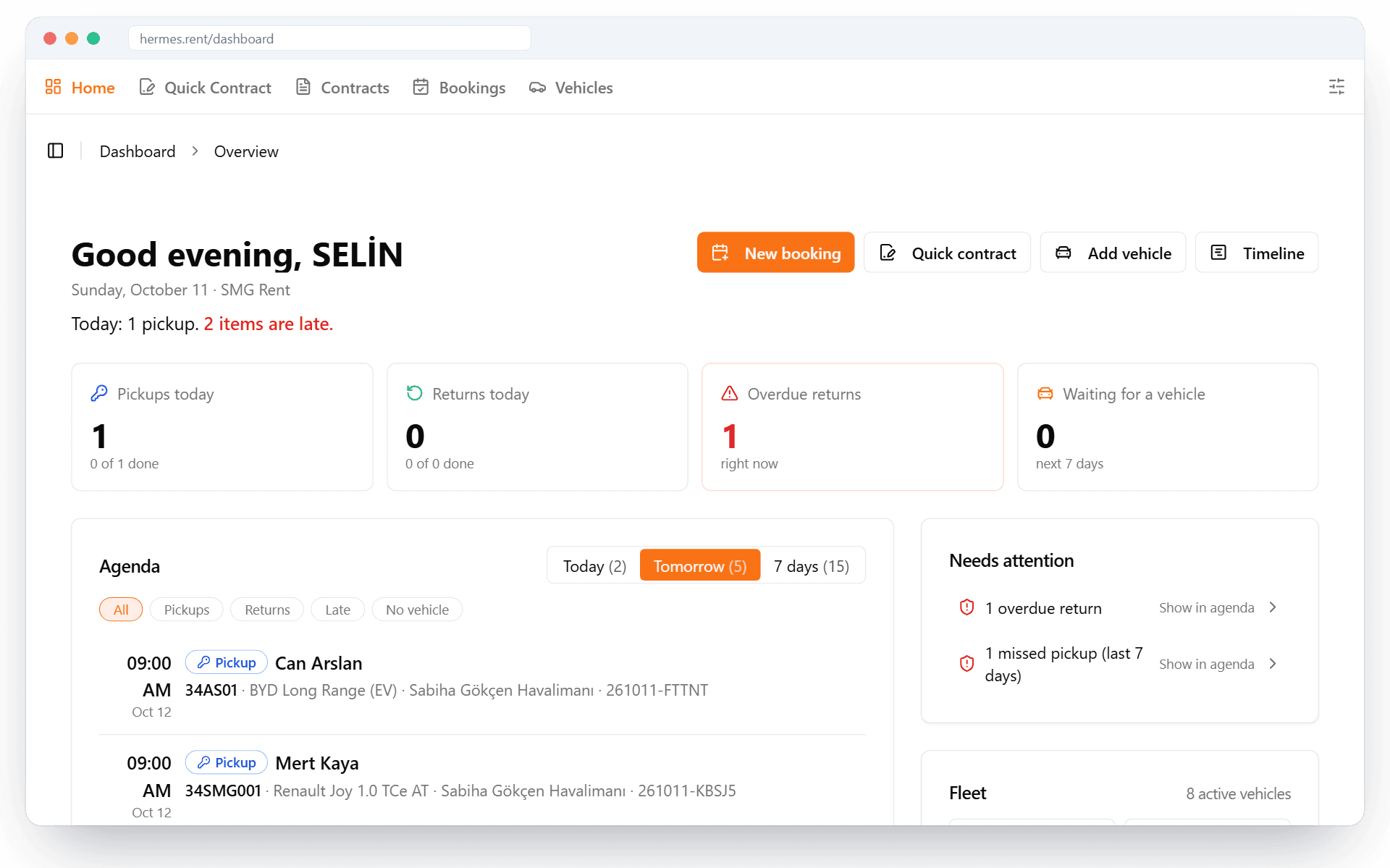Create a New booking
Image resolution: width=1390 pixels, height=868 pixels.
point(775,253)
